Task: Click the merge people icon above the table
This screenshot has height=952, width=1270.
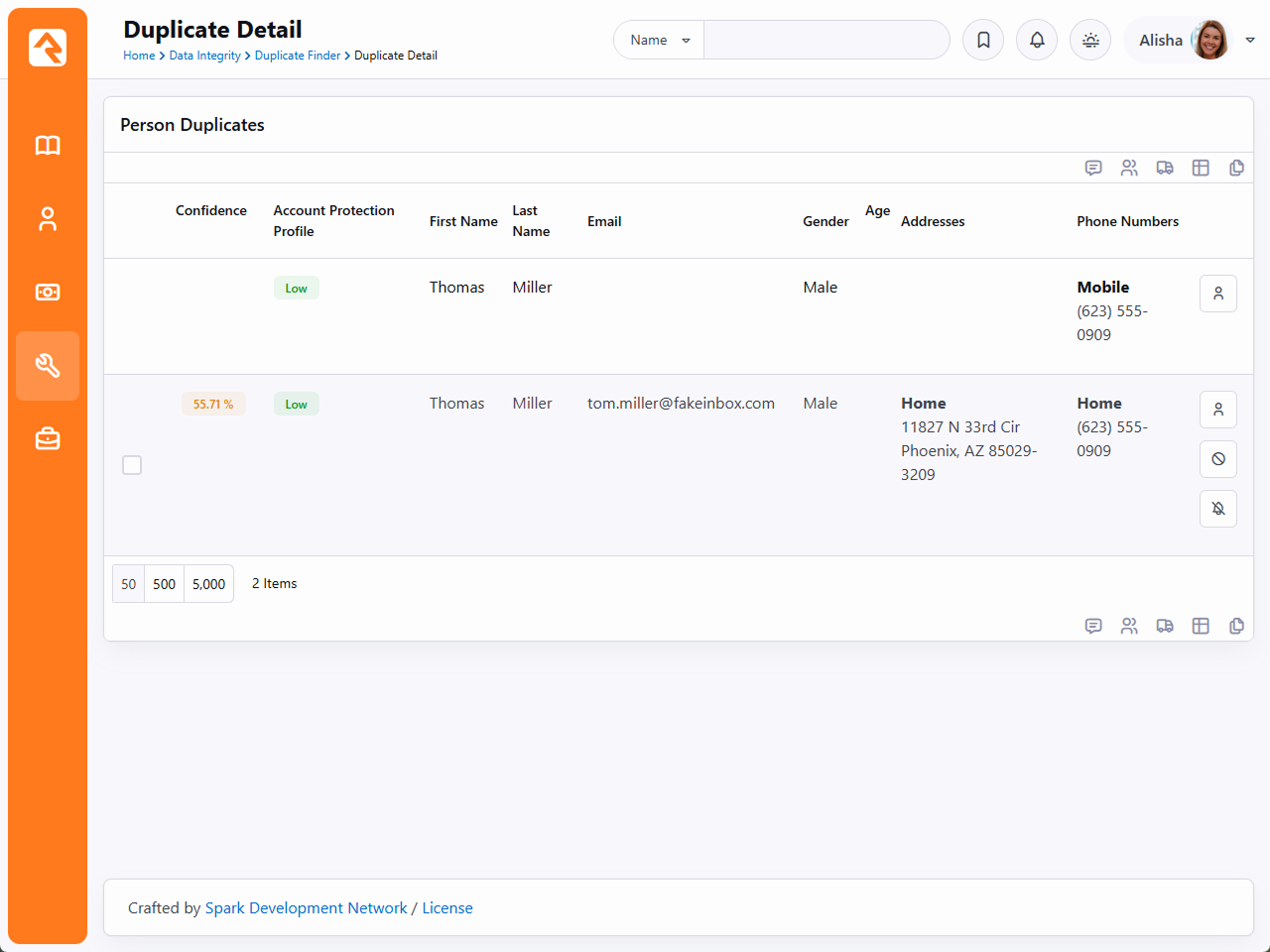Action: pos(1129,168)
